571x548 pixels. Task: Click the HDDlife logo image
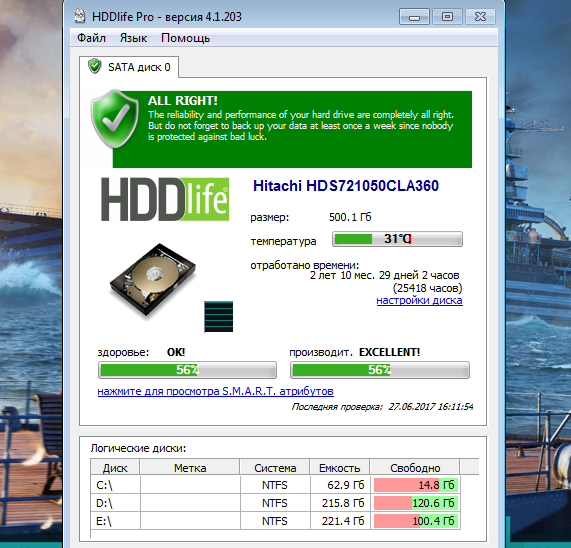[165, 199]
